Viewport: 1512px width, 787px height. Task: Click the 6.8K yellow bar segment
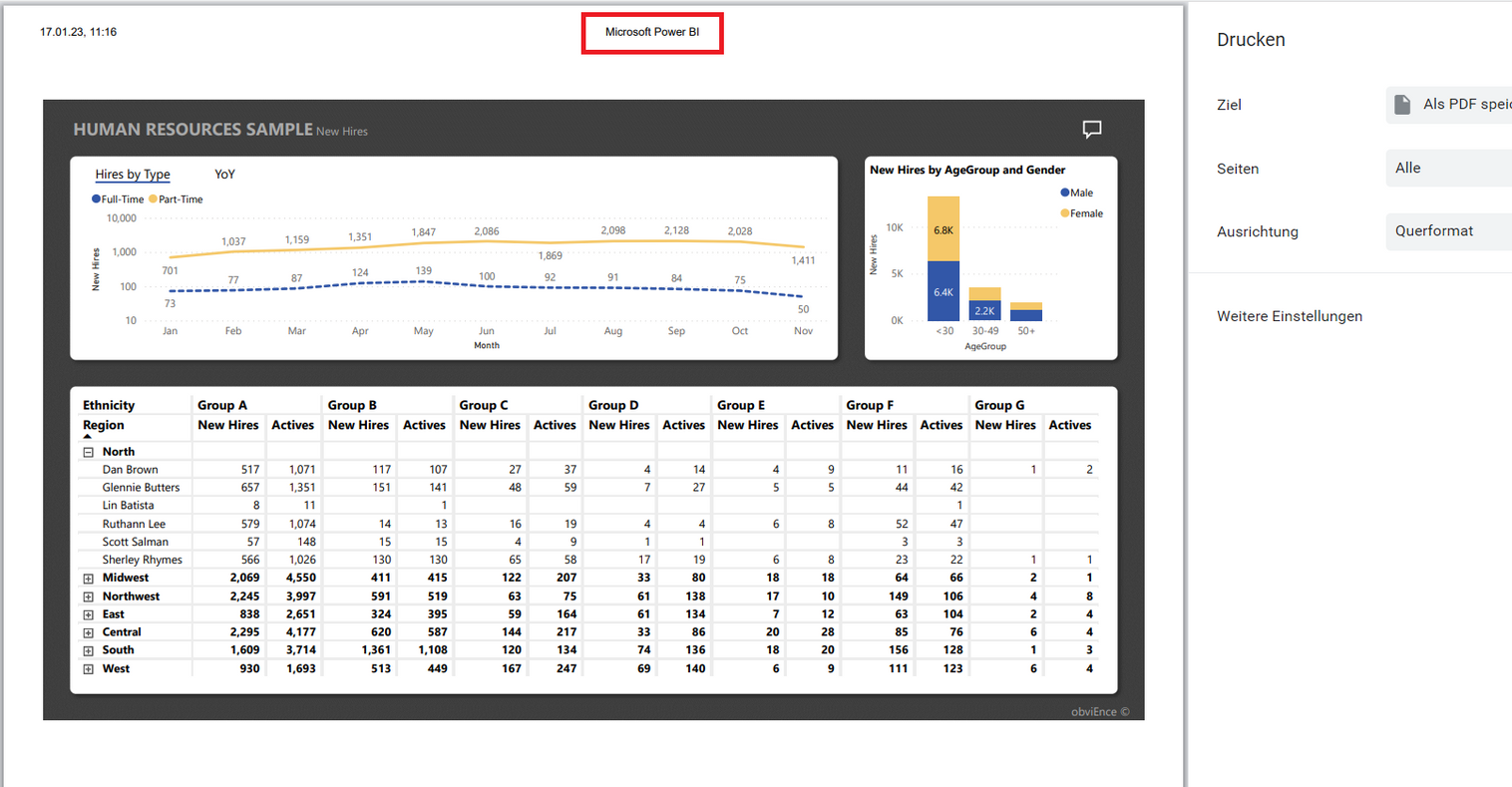(944, 229)
